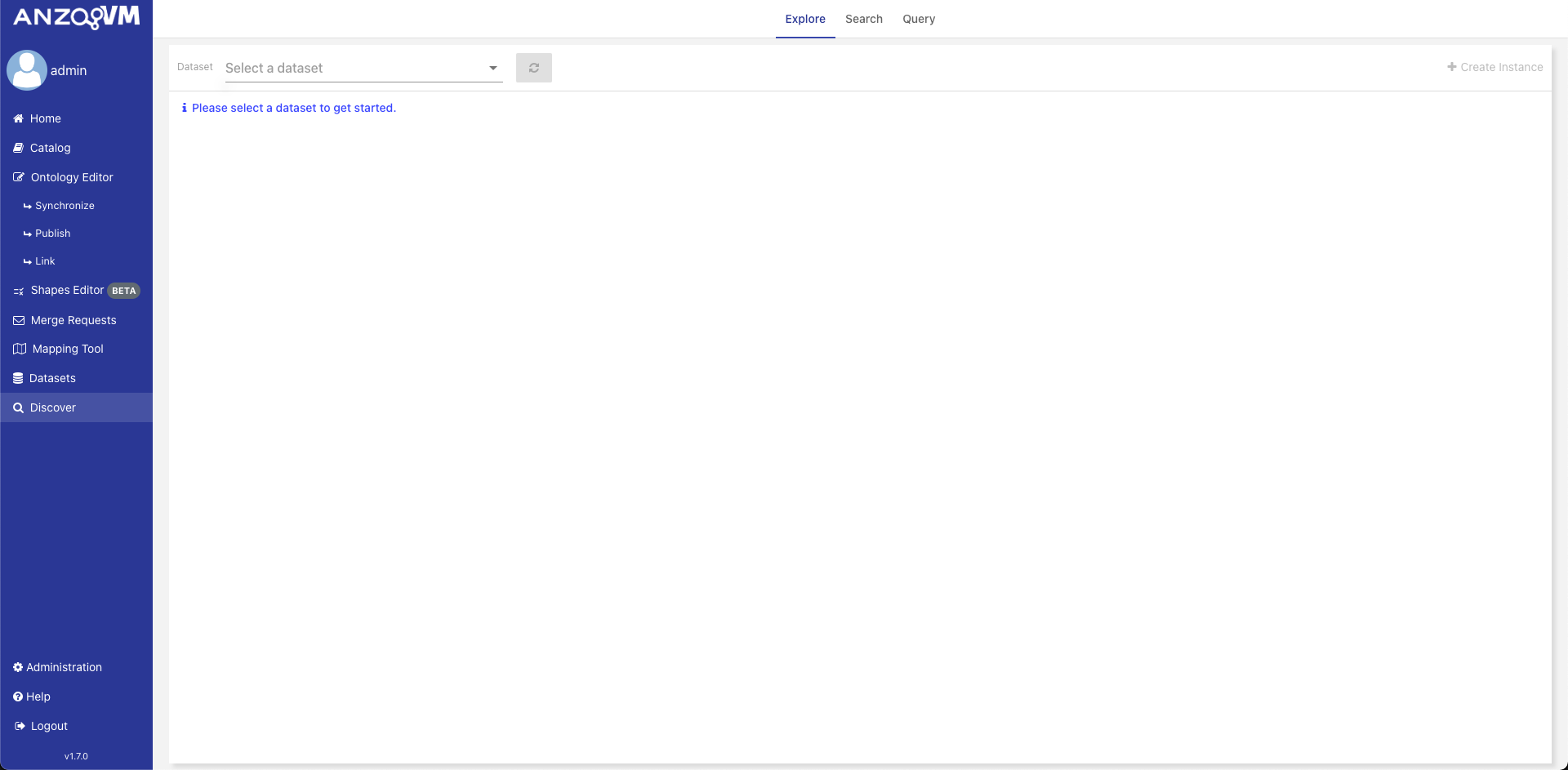The height and width of the screenshot is (770, 1568).
Task: Open the Administration settings
Action: (x=64, y=667)
